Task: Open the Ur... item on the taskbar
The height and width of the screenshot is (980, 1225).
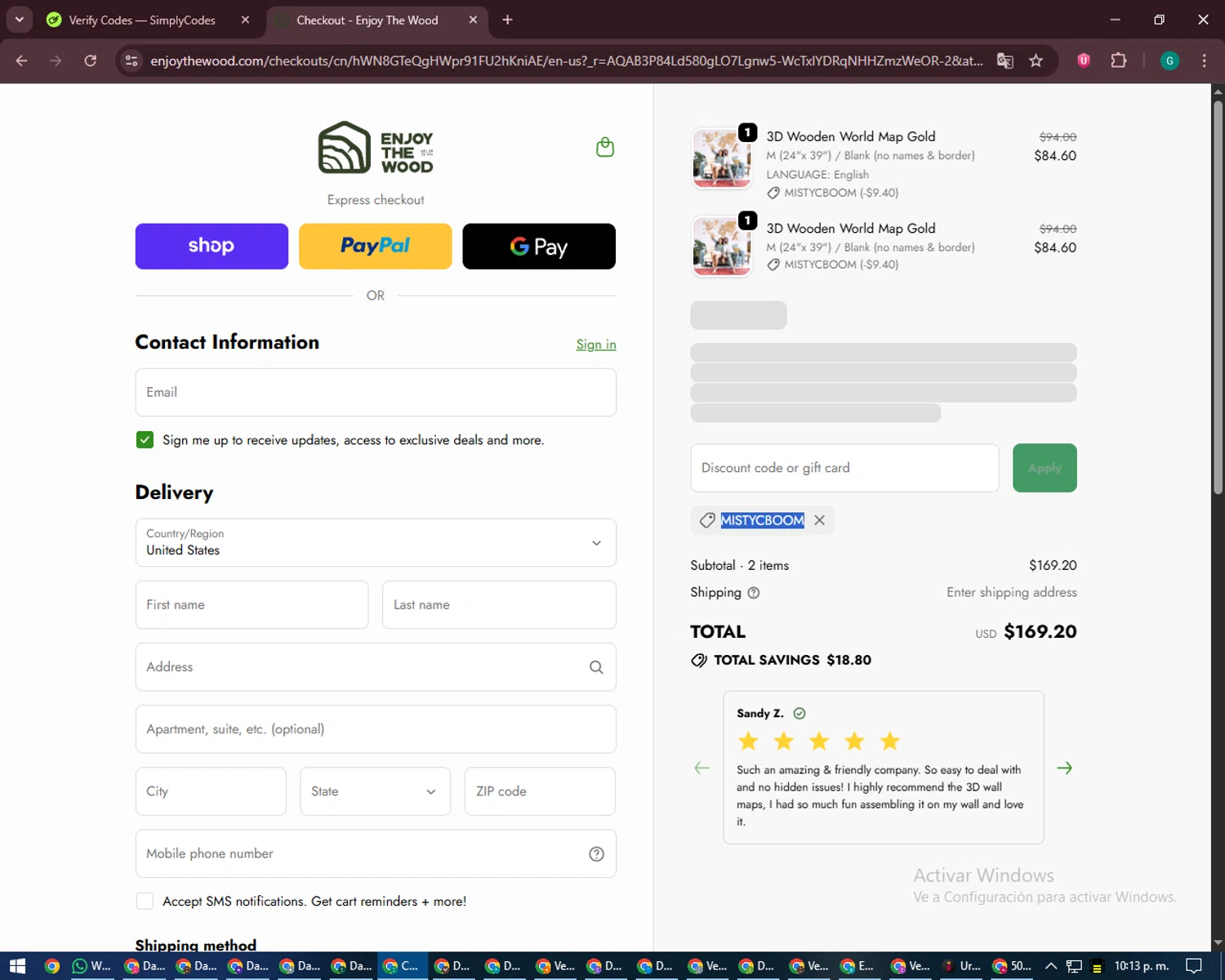Action: (x=961, y=966)
